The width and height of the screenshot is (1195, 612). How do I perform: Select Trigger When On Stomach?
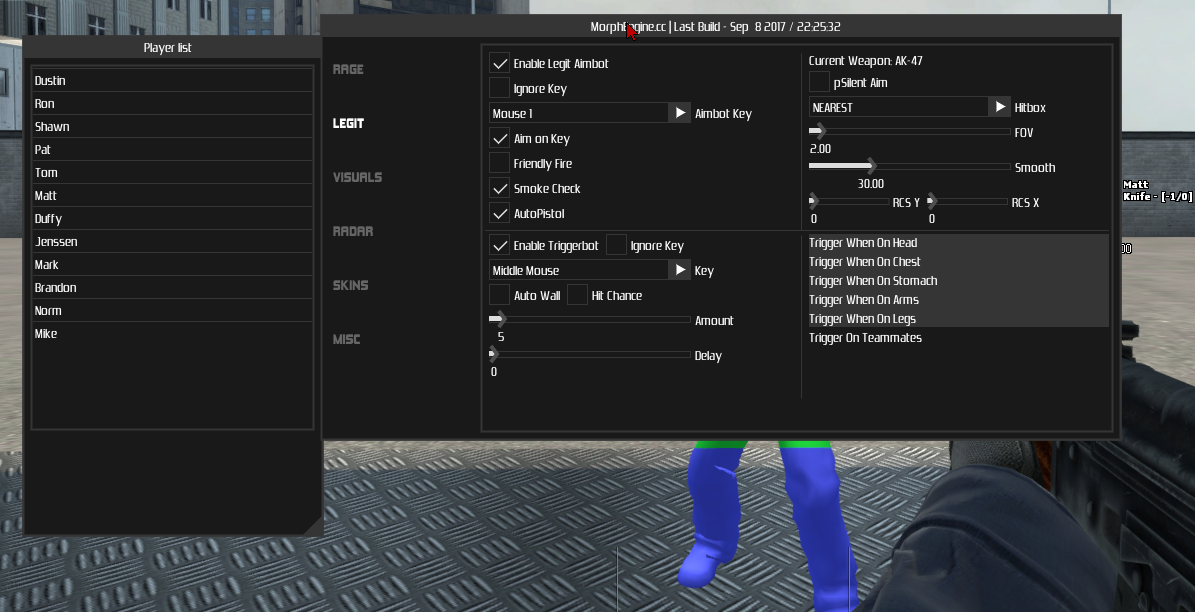(x=959, y=281)
